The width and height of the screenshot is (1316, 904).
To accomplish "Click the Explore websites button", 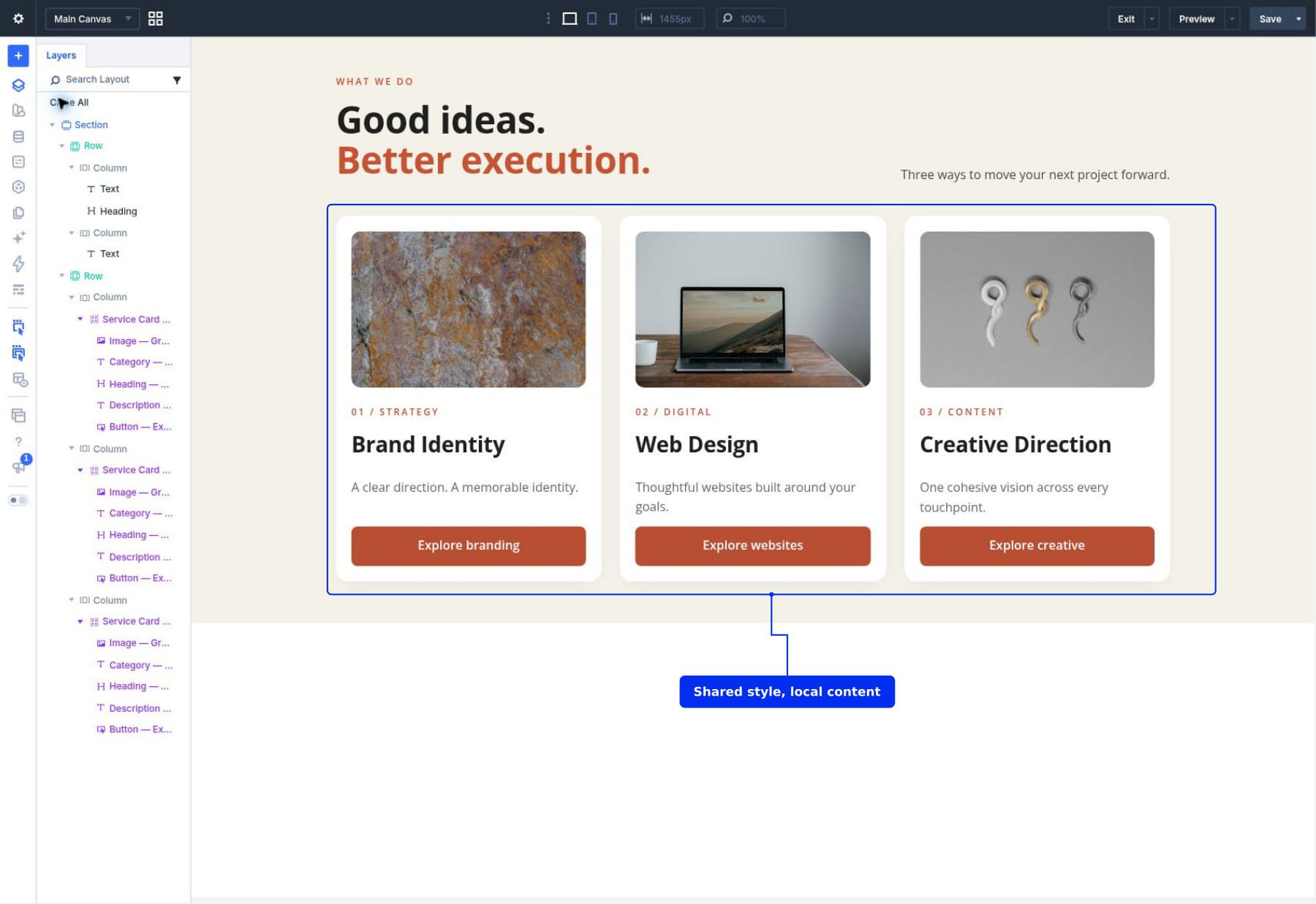I will point(753,546).
